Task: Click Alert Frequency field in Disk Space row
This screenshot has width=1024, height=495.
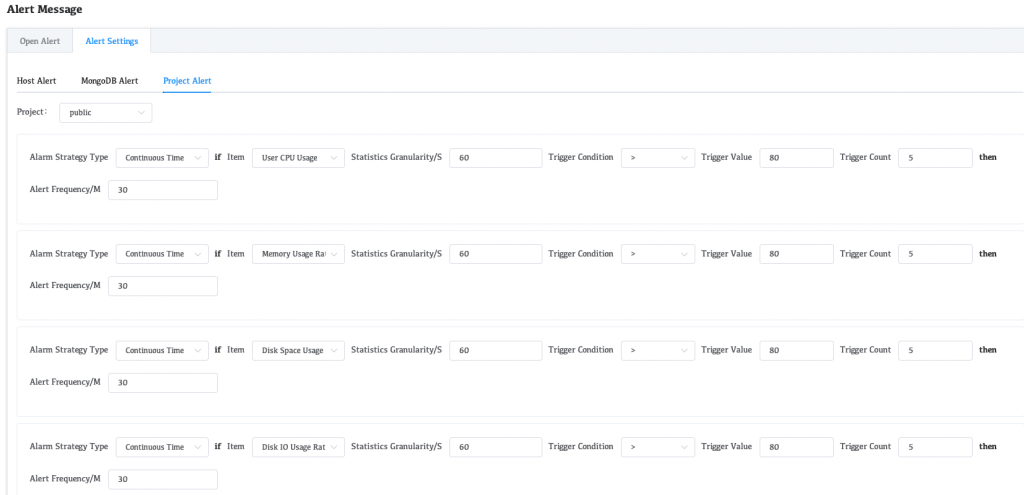Action: (x=162, y=383)
